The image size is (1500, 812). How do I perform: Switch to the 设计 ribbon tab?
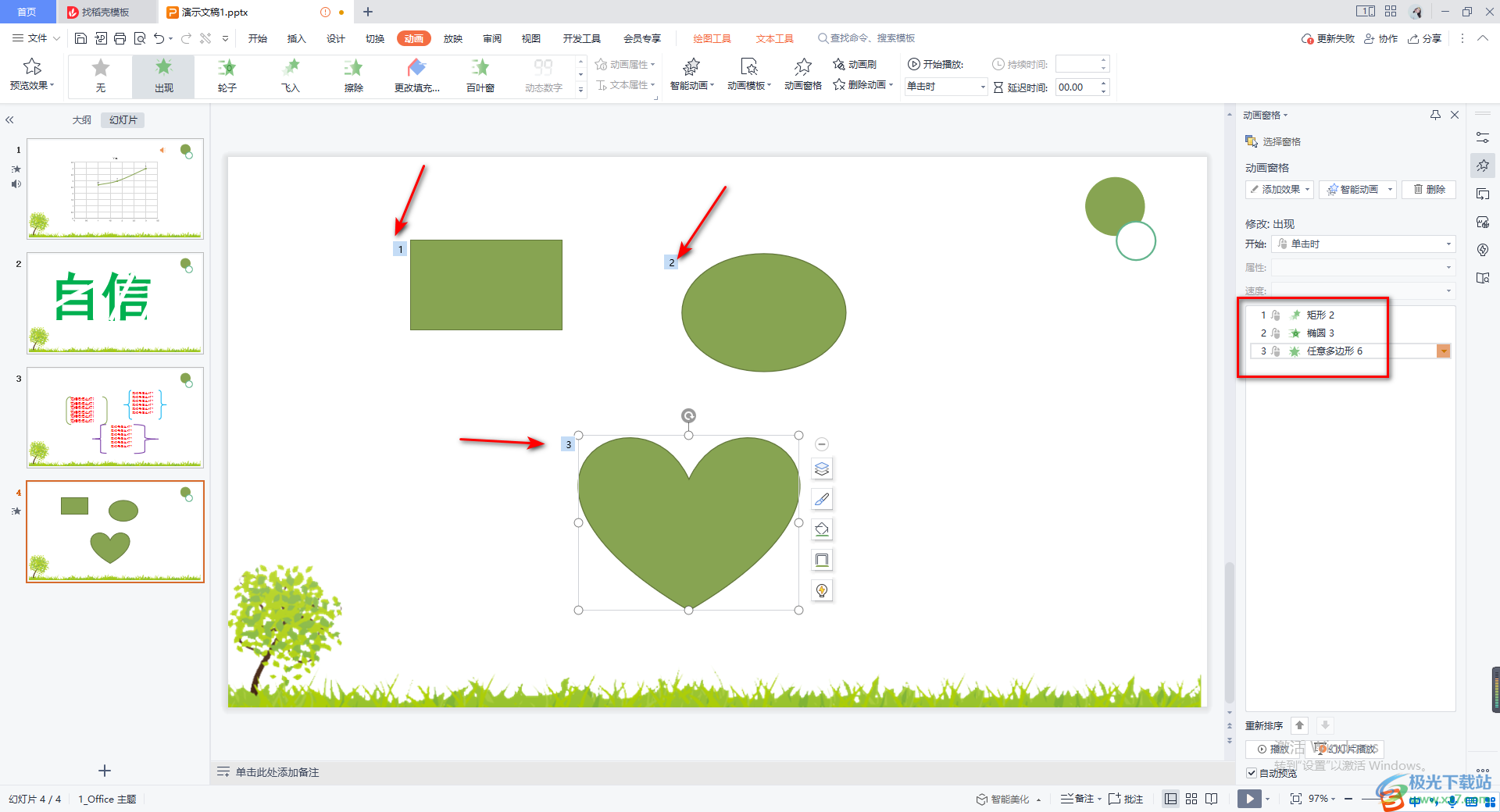(x=336, y=38)
